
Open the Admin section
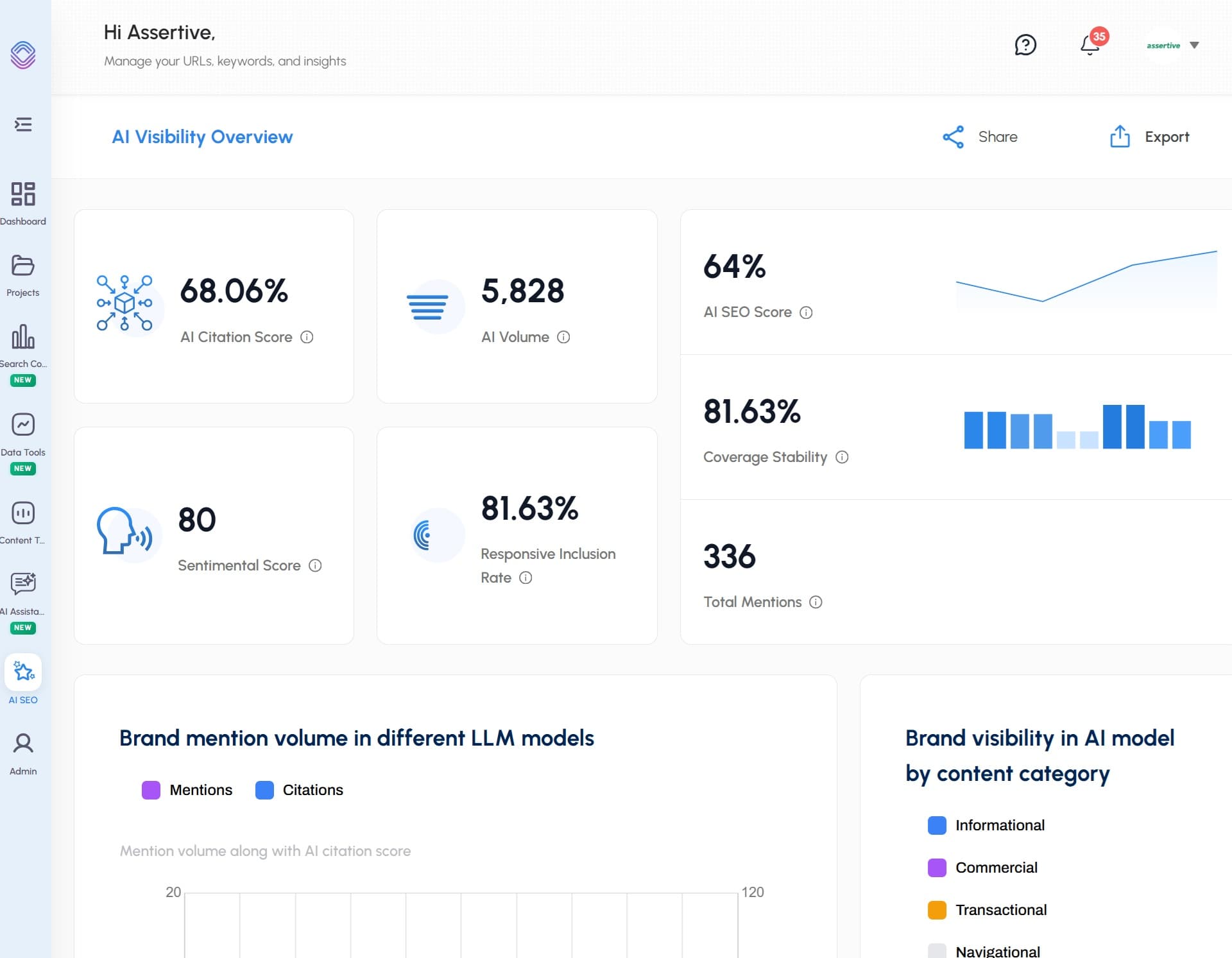24,751
